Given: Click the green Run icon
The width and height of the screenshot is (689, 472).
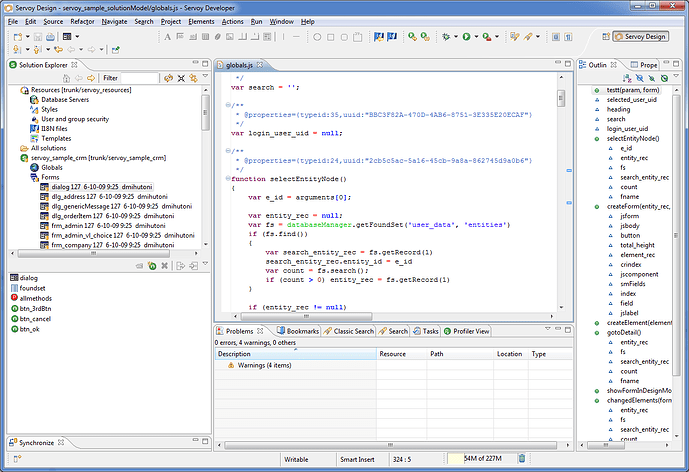Looking at the screenshot, I should (467, 37).
